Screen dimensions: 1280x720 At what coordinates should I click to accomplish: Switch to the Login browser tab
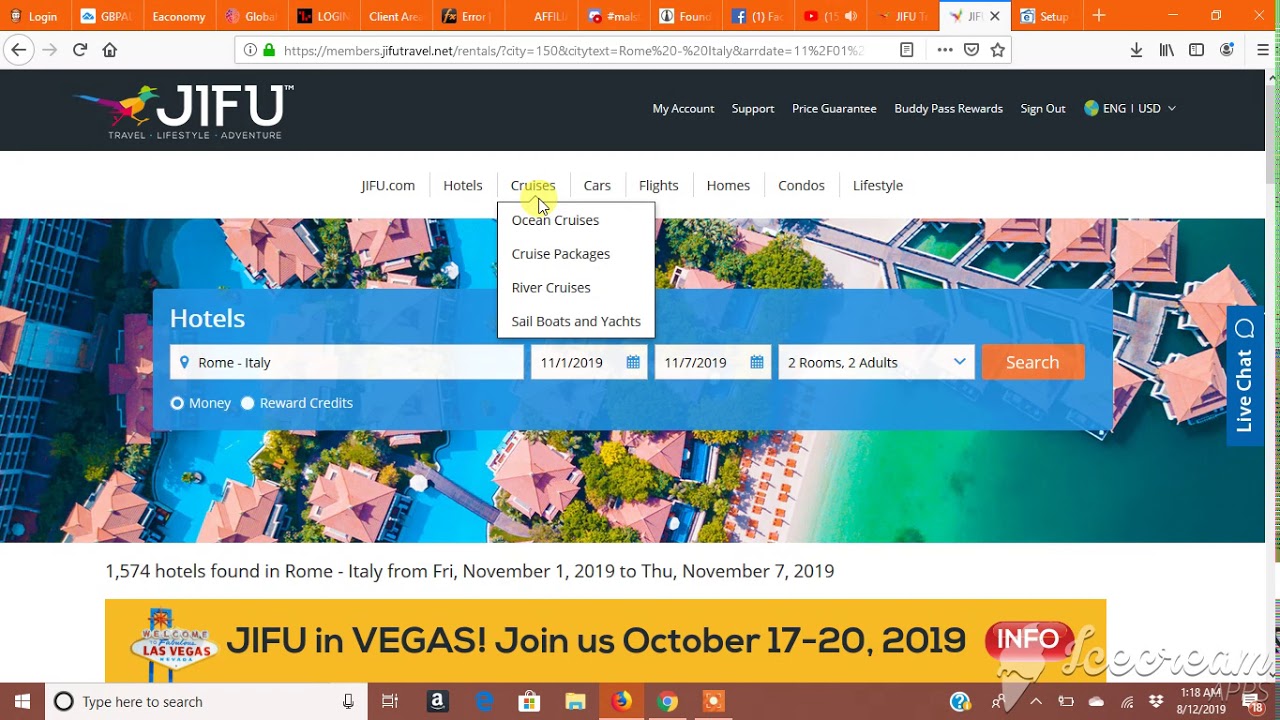tap(34, 16)
